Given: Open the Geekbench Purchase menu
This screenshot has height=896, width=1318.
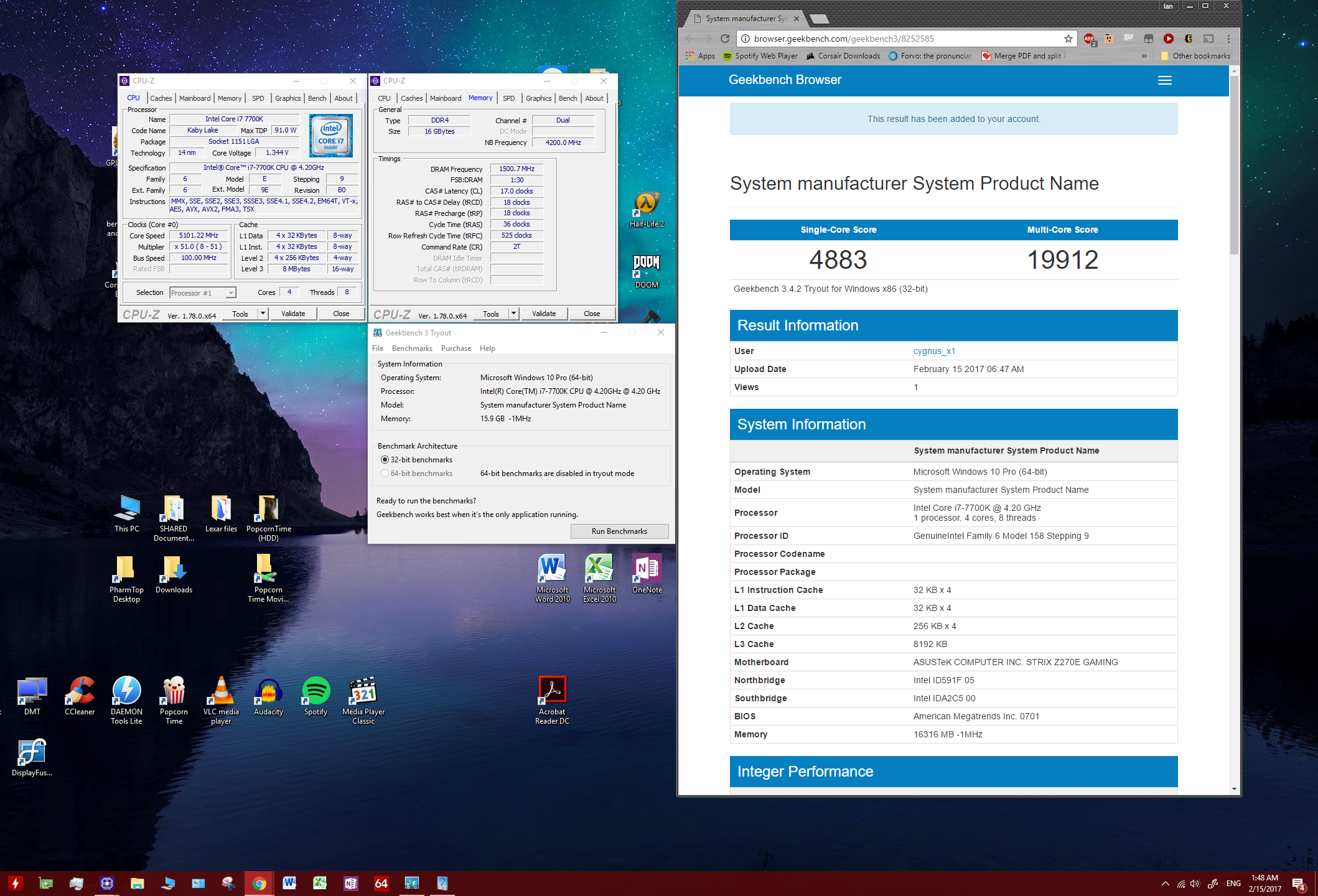Looking at the screenshot, I should coord(456,348).
